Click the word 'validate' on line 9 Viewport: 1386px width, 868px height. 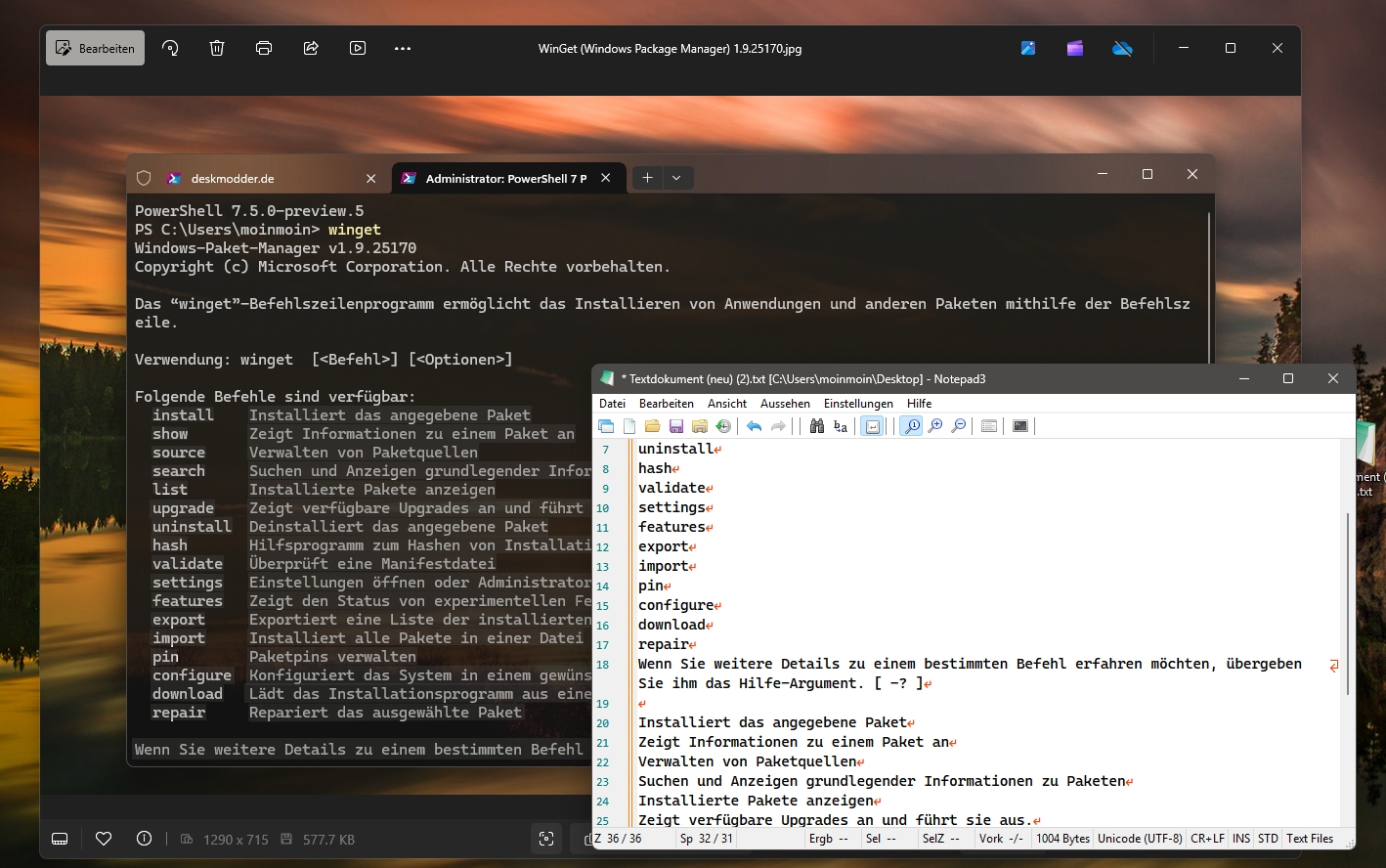click(671, 488)
